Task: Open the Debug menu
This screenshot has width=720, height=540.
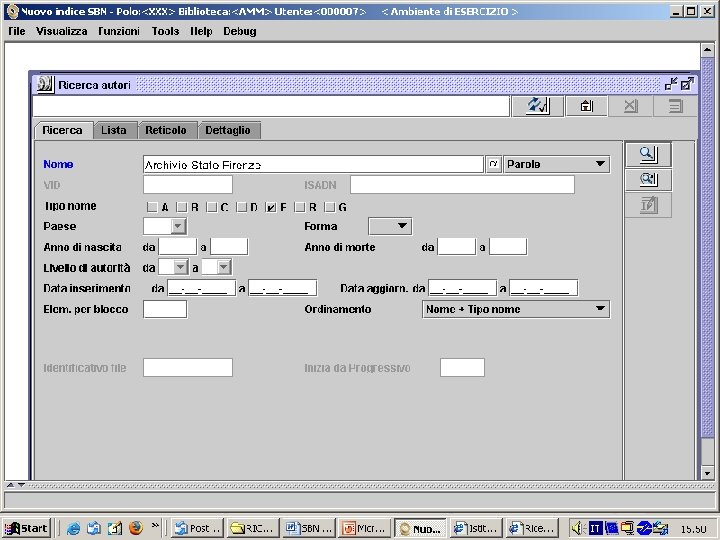Action: [240, 31]
